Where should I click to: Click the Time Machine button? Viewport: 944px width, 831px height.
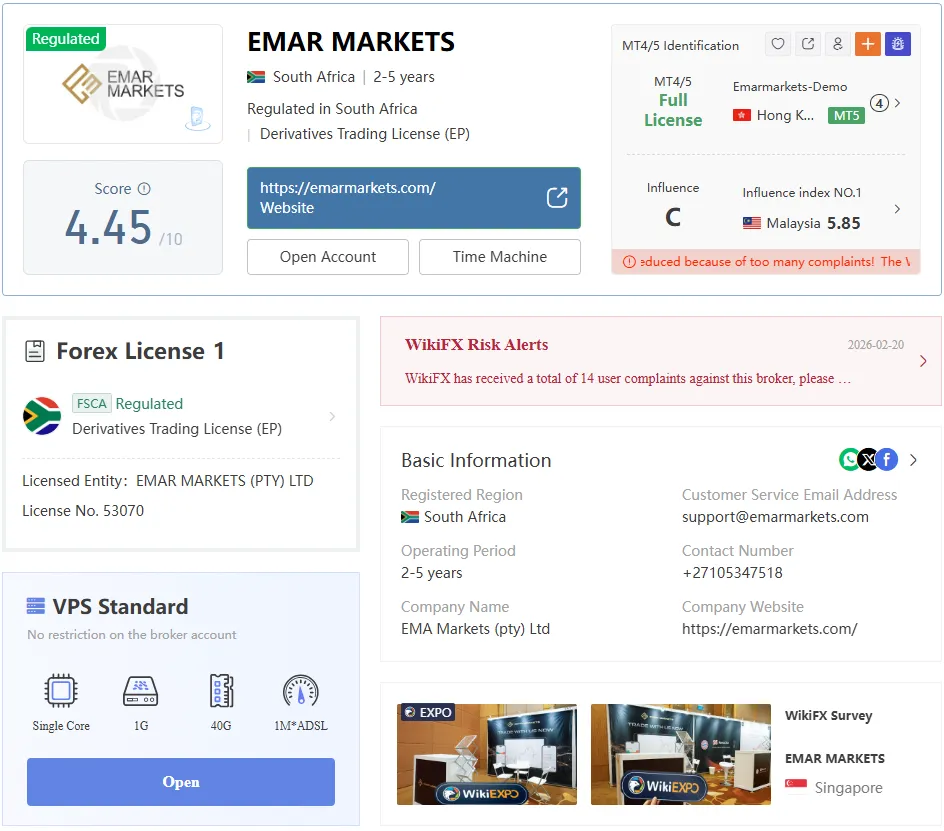[x=500, y=257]
